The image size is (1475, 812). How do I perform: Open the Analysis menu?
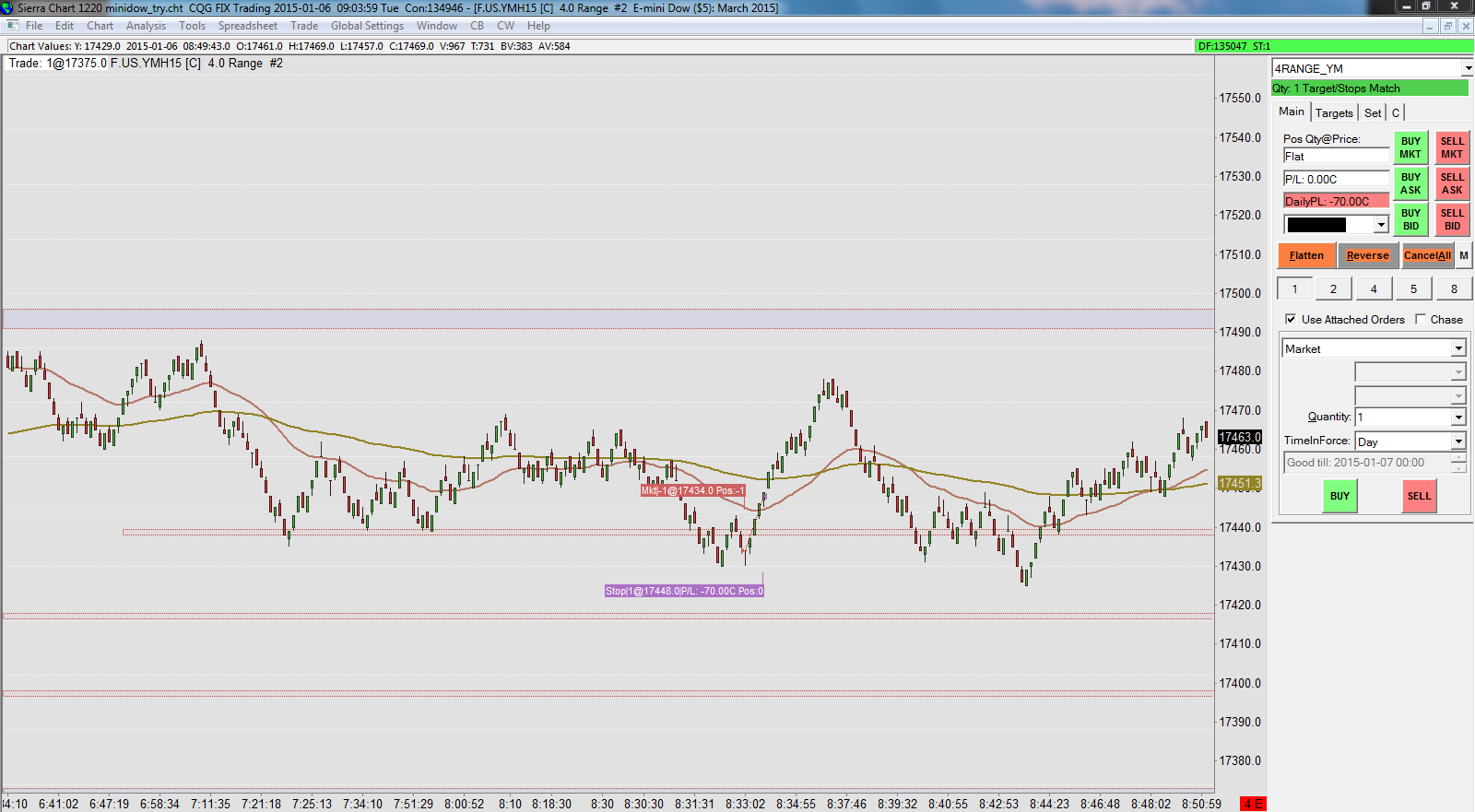pos(146,26)
